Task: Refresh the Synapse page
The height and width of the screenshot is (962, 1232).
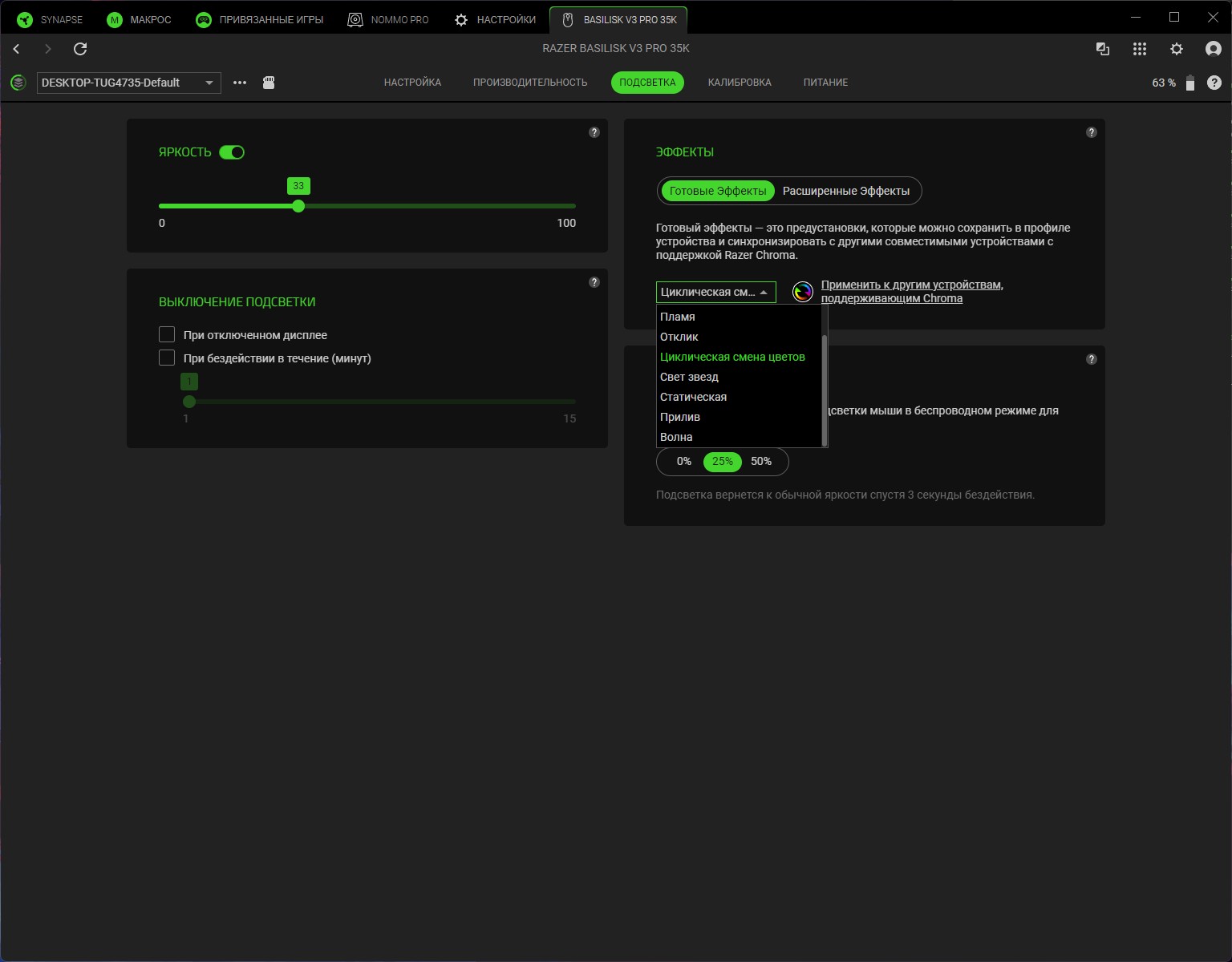Action: 80,49
